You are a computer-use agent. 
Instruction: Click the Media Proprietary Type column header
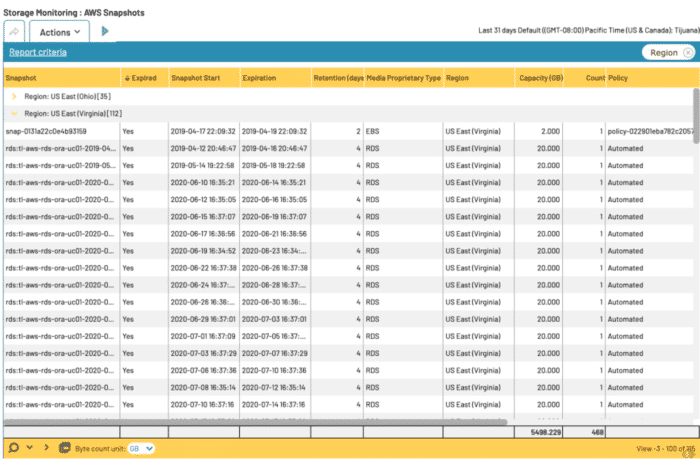(402, 77)
